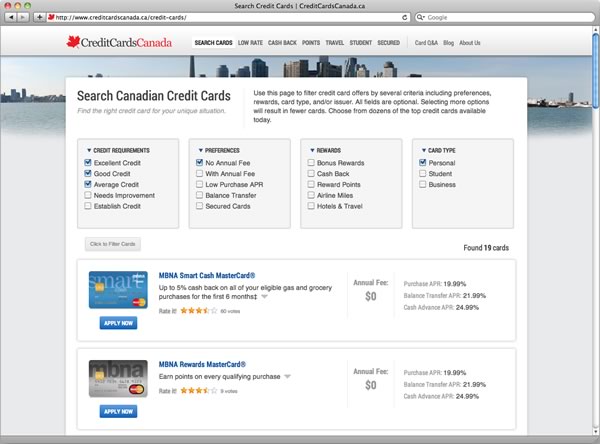
Task: Open the Cash Back nav item
Action: click(282, 42)
